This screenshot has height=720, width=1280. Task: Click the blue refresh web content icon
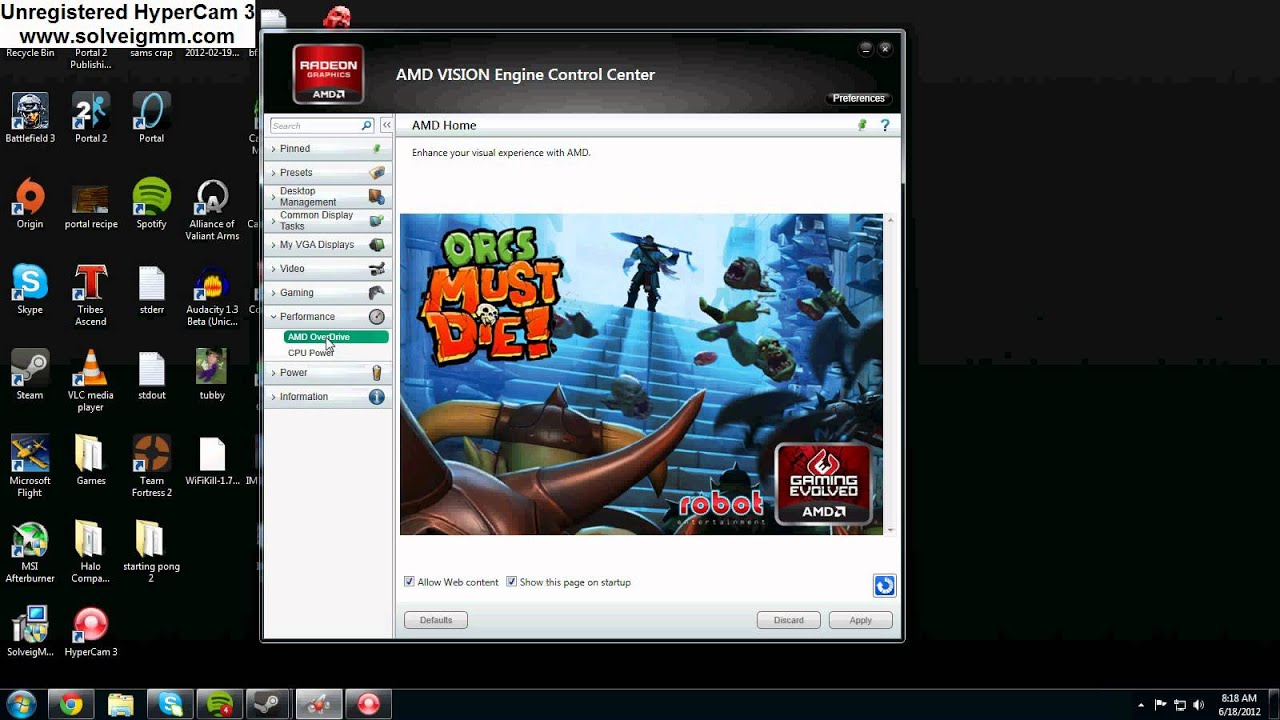884,586
